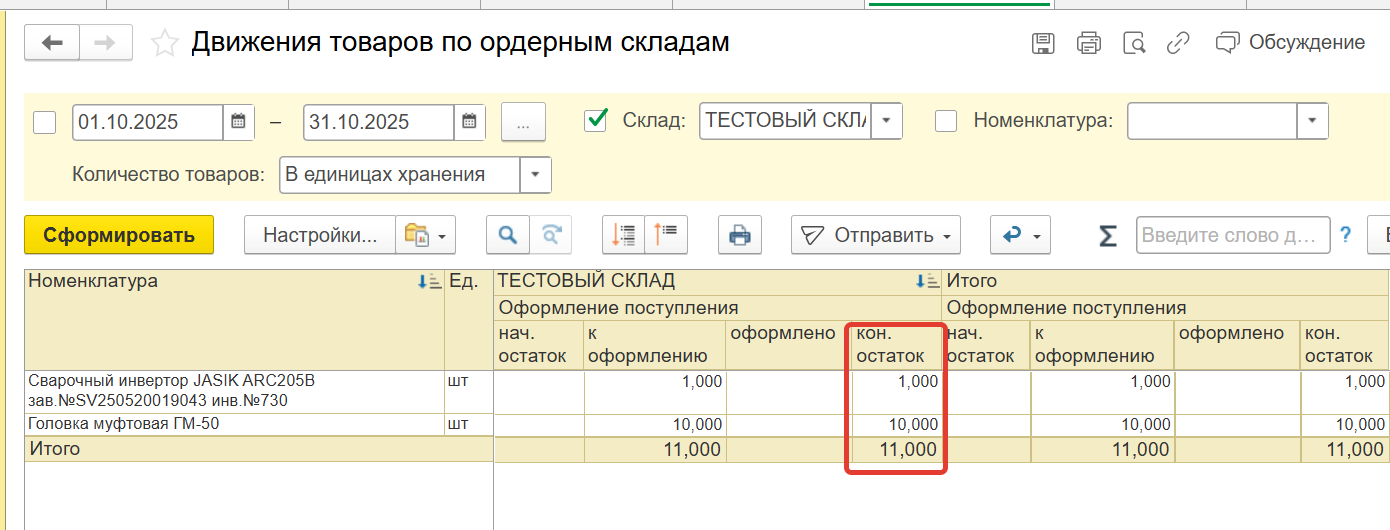The image size is (1390, 530).
Task: Click the sigma sum icon
Action: (1108, 235)
